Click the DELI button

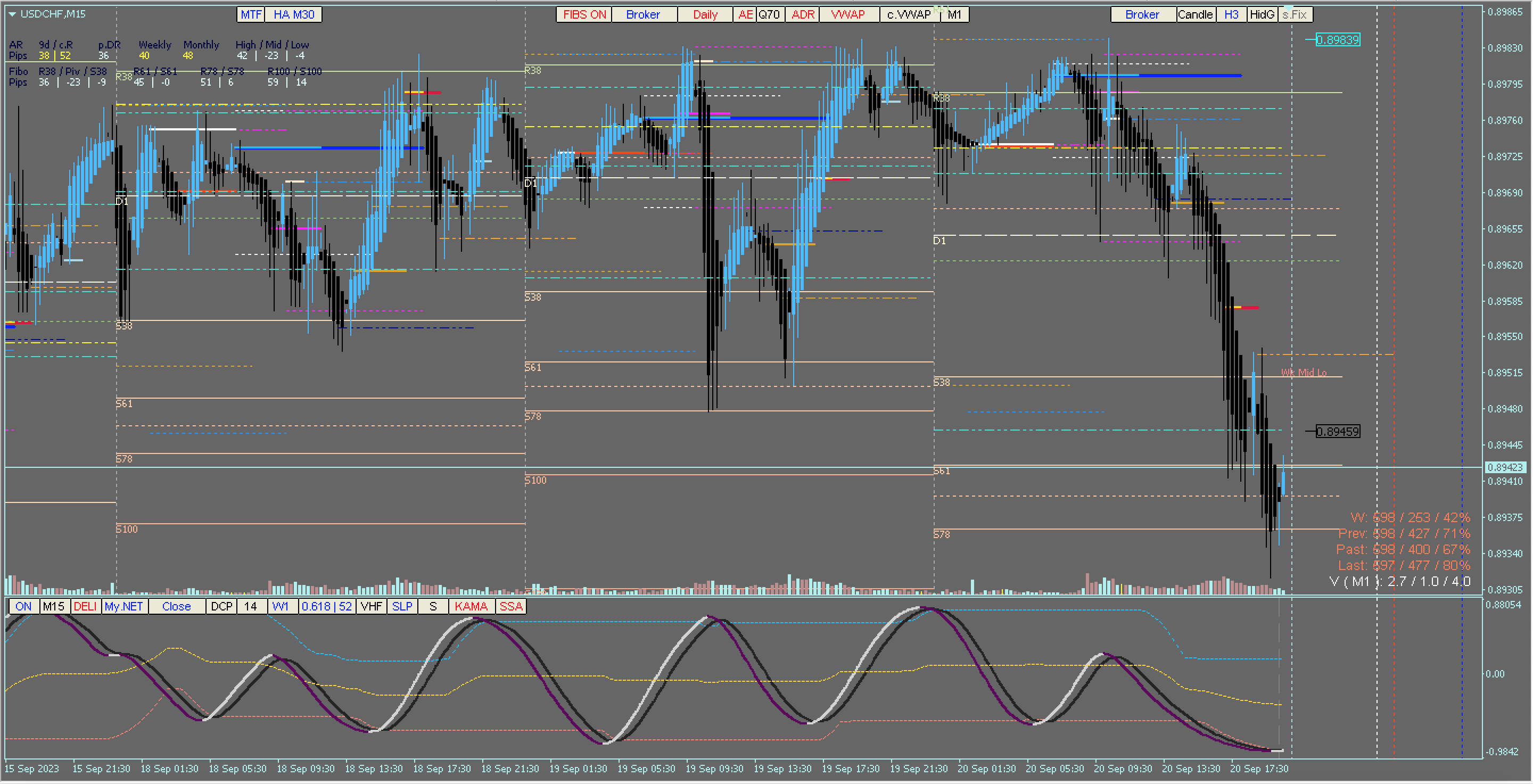[85, 606]
